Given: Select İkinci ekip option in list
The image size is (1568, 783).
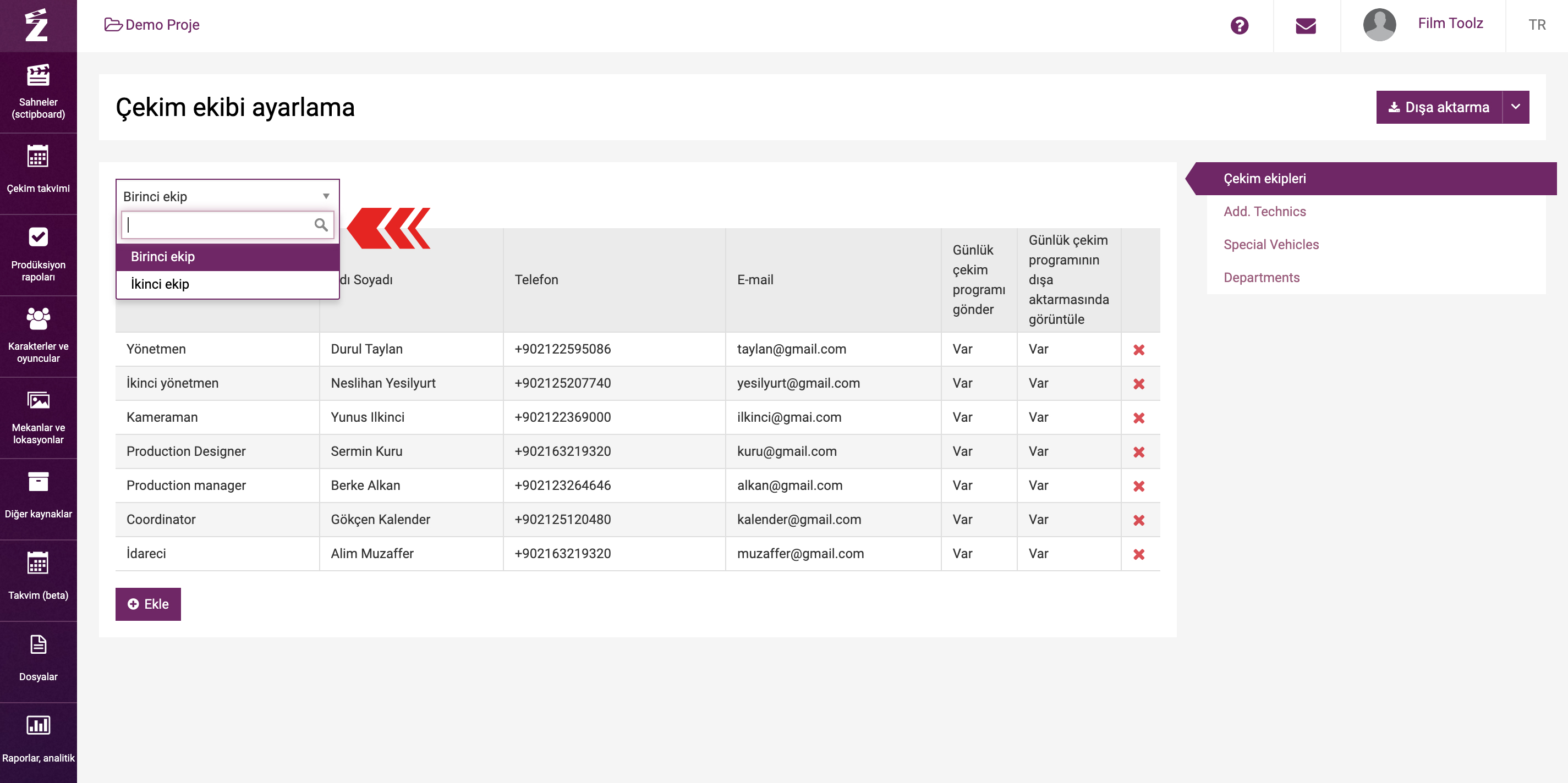Looking at the screenshot, I should (227, 284).
